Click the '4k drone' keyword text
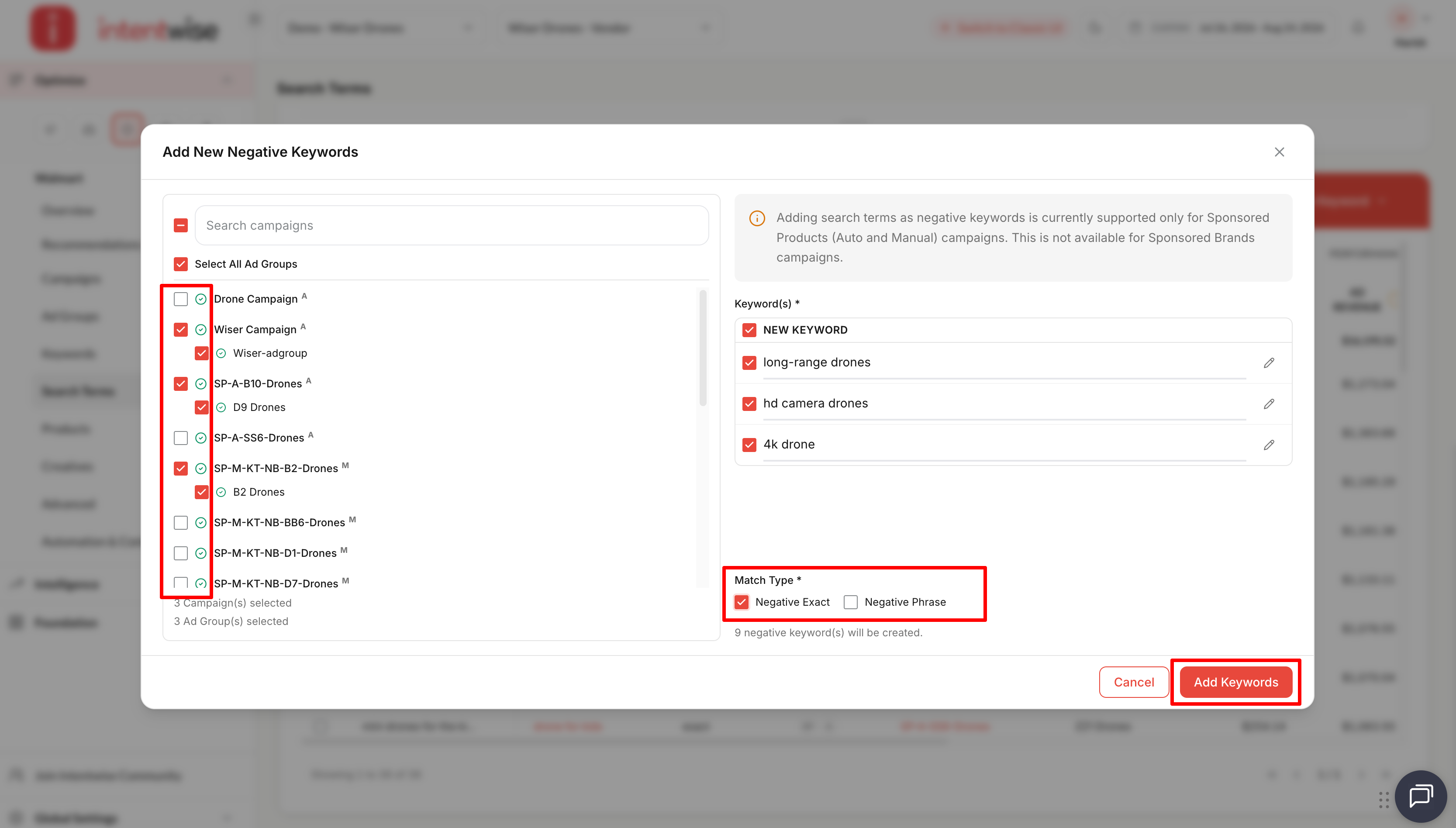The image size is (1456, 828). (789, 444)
